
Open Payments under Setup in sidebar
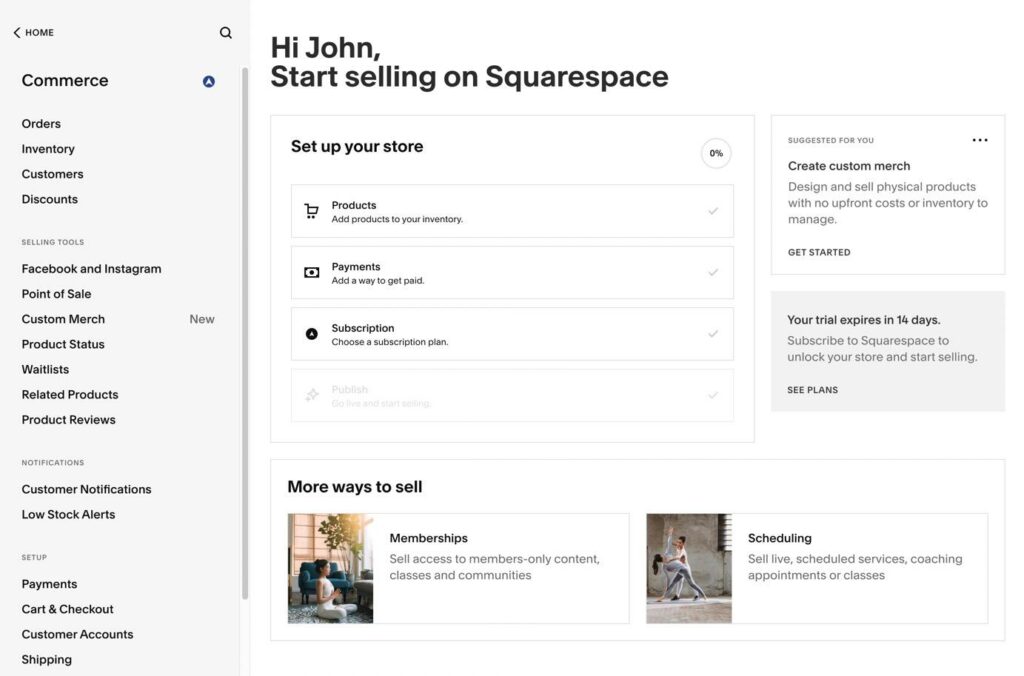click(x=49, y=584)
